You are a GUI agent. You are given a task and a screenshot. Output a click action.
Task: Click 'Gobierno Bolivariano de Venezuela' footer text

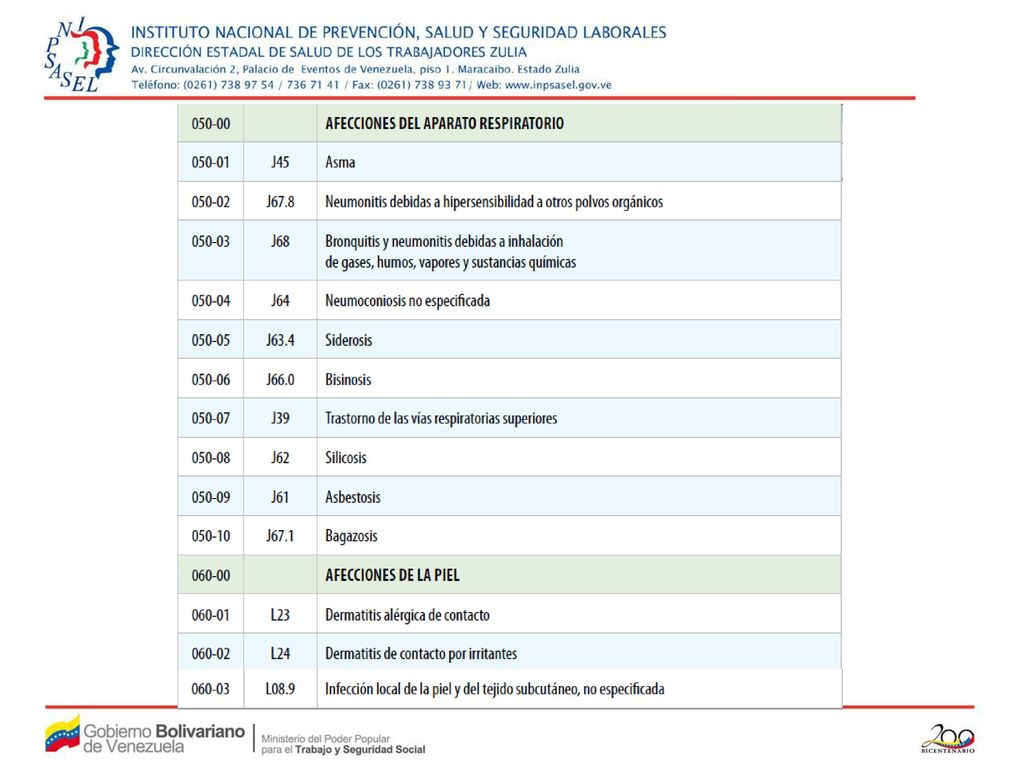(x=164, y=739)
